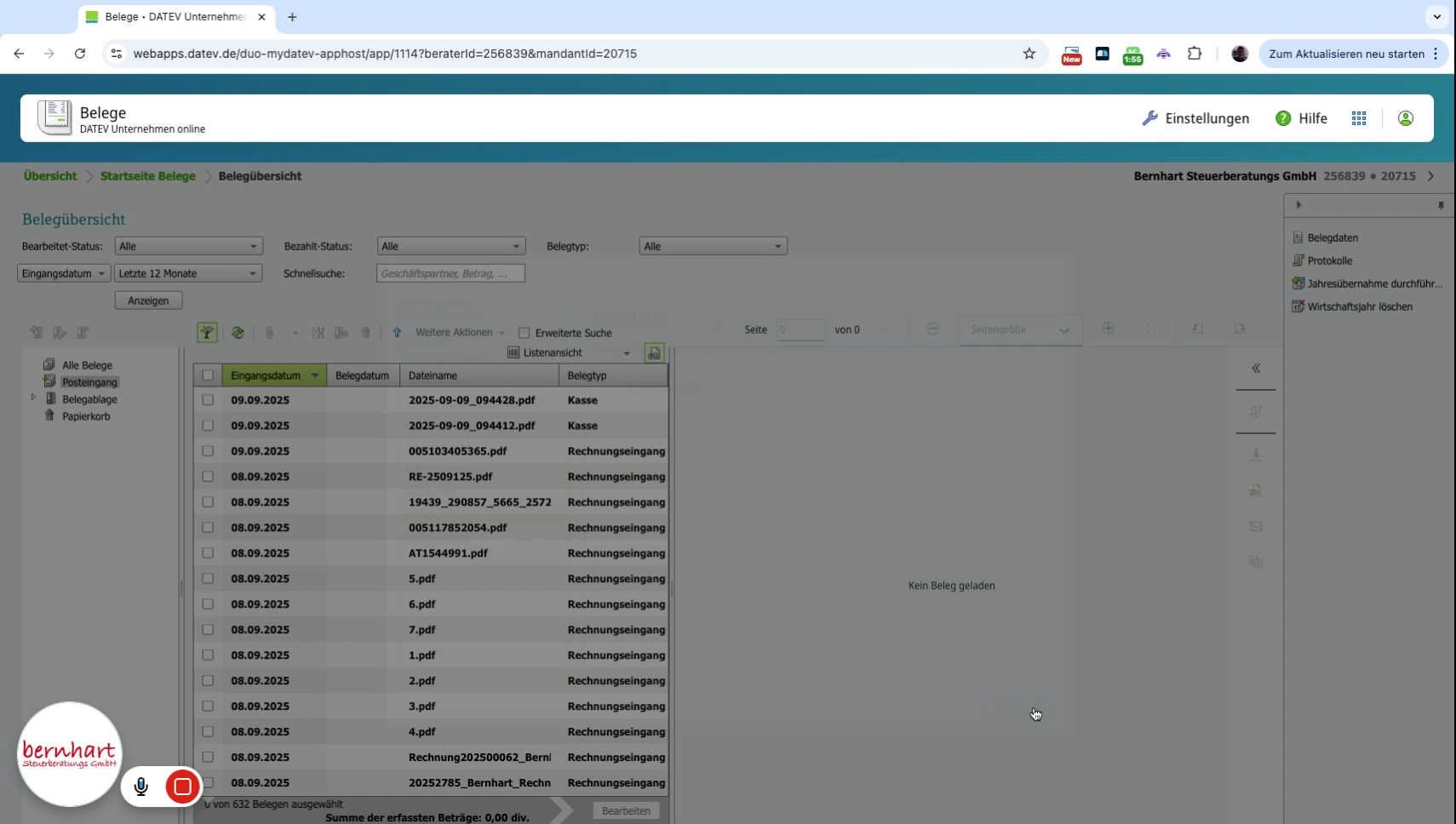Open the Bearbeitet-Status dropdown
The height and width of the screenshot is (824, 1456).
(188, 246)
